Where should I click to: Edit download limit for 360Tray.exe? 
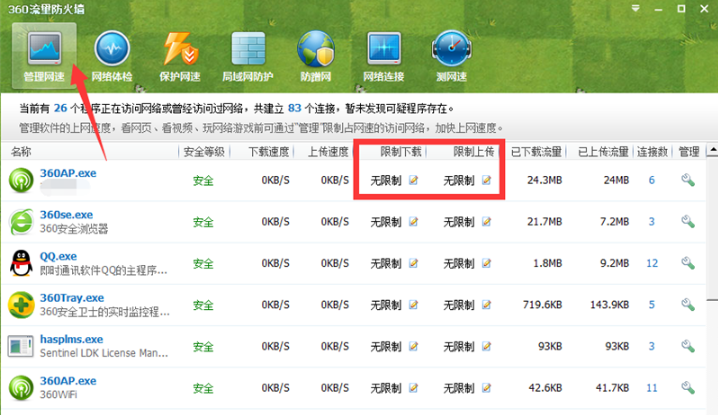[x=413, y=305]
